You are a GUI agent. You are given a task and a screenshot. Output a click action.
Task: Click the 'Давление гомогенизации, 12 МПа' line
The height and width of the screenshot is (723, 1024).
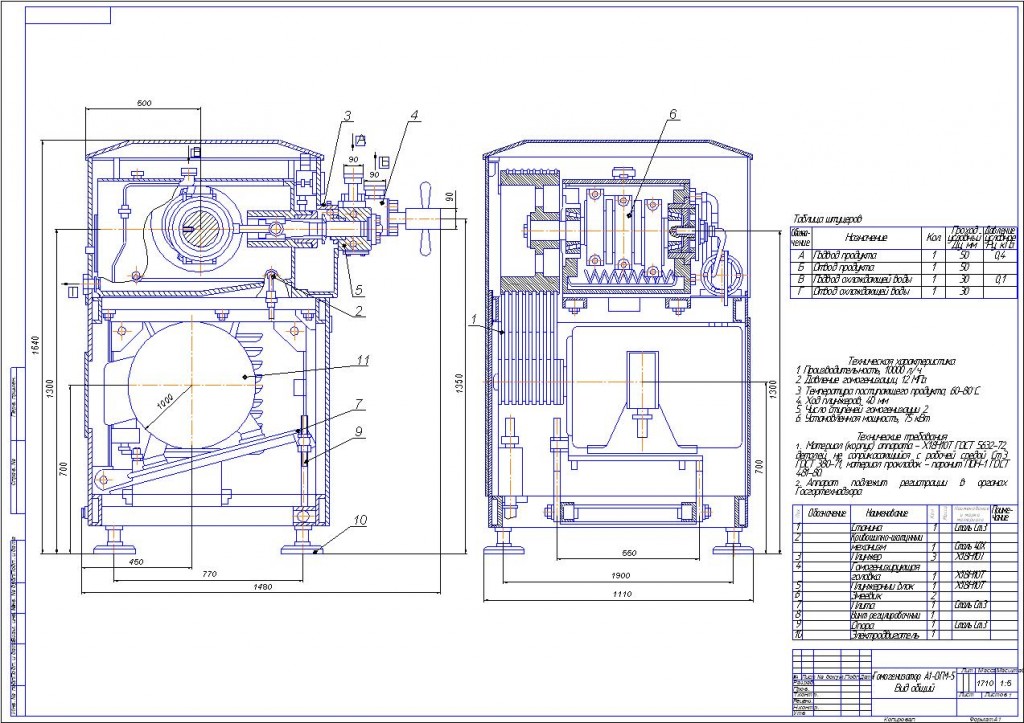coord(861,379)
